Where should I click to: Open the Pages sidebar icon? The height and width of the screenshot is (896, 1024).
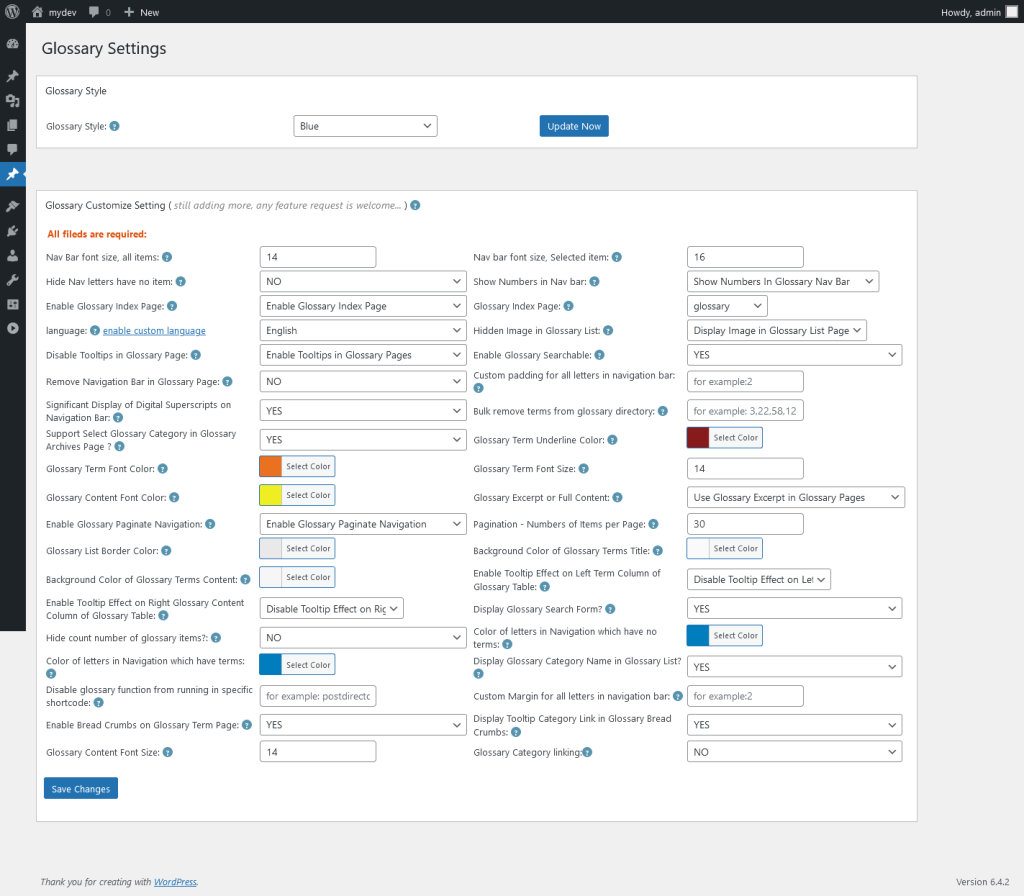12,125
